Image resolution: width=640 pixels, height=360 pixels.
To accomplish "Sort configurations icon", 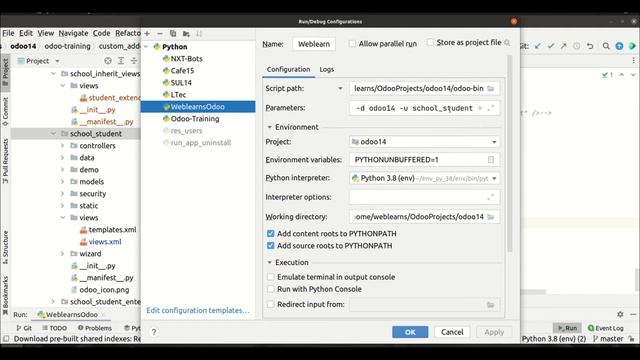I will (x=199, y=33).
